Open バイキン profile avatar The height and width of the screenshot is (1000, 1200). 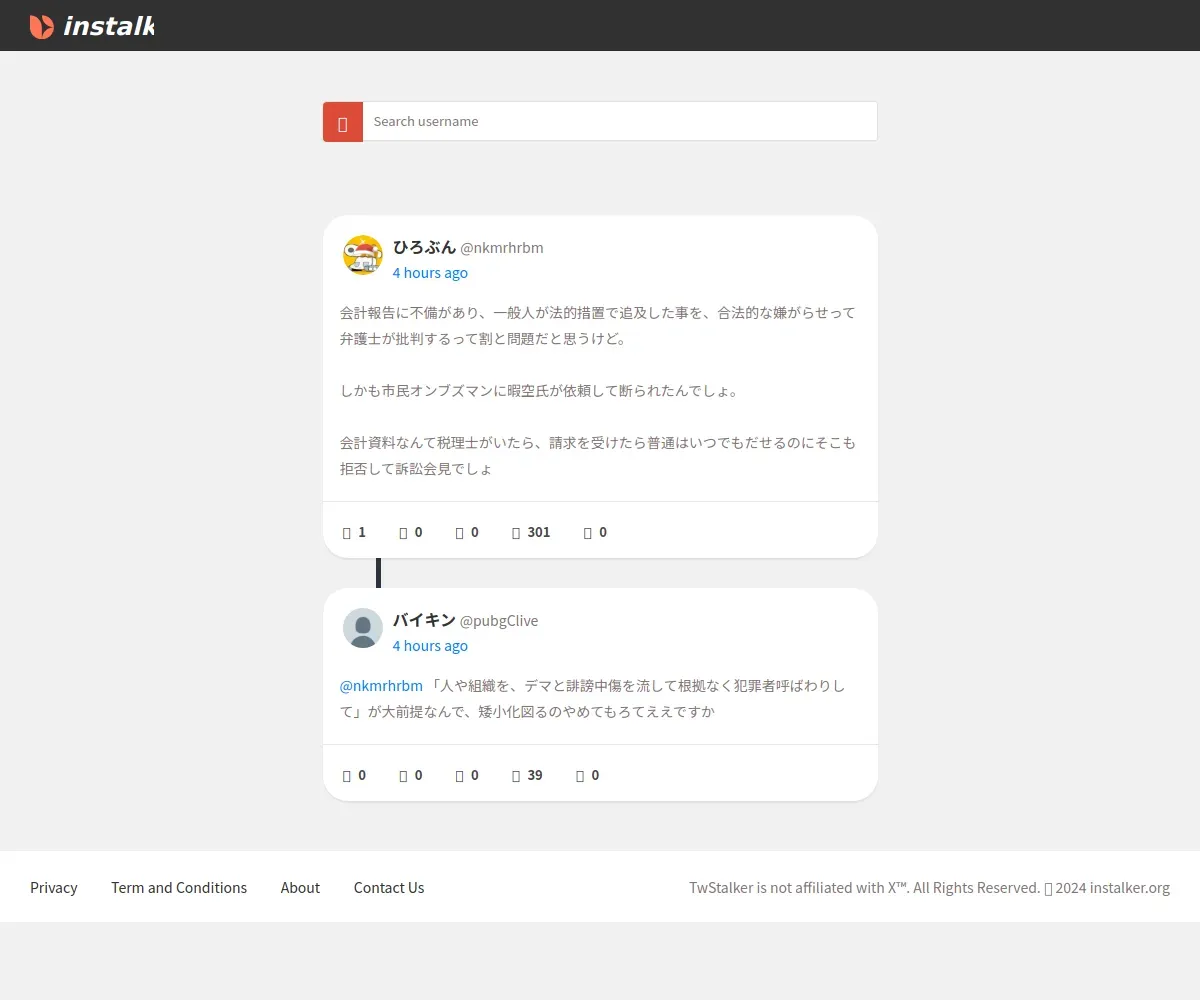tap(363, 628)
